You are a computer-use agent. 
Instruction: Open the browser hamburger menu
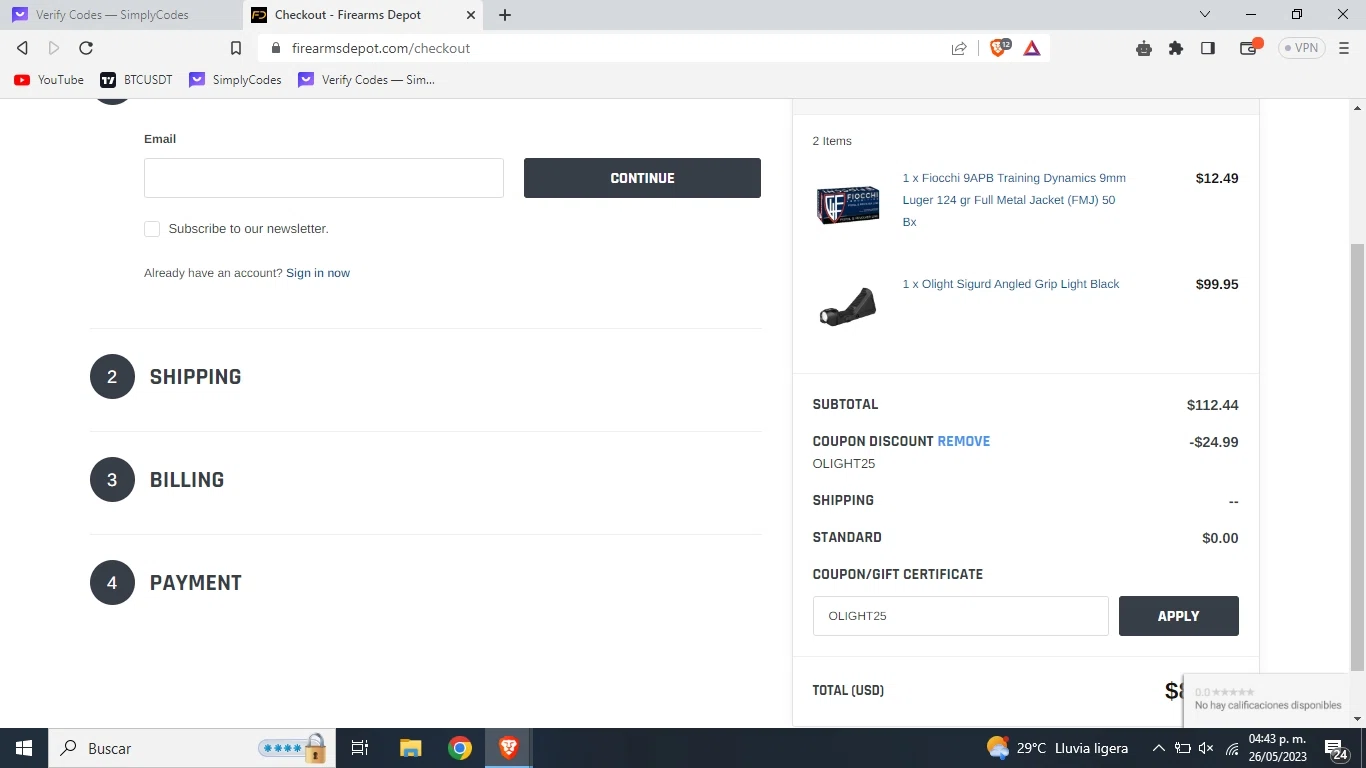click(1344, 48)
